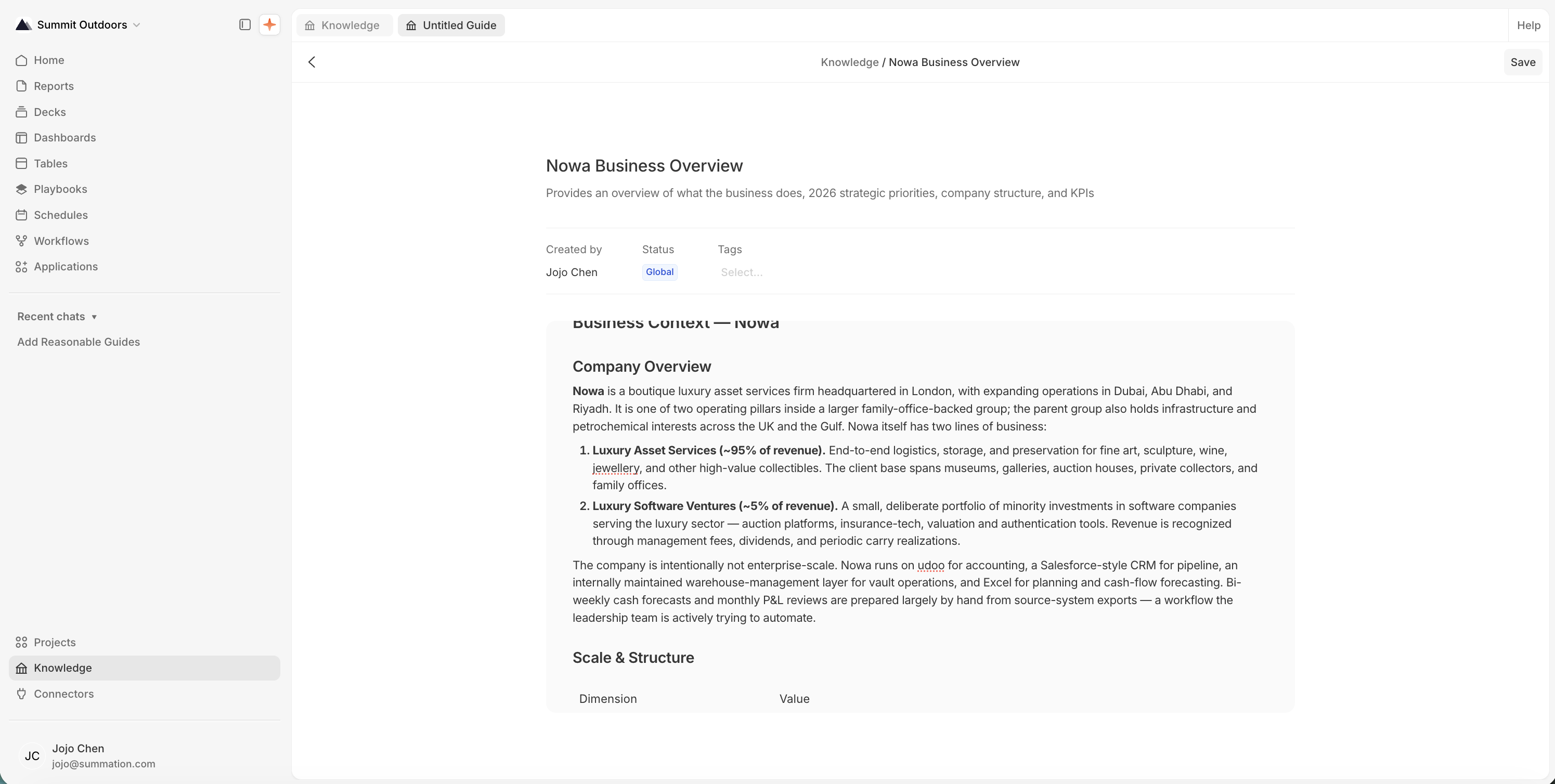Click the Nowa Business Overview breadcrumb text
Viewport: 1555px width, 784px height.
954,62
